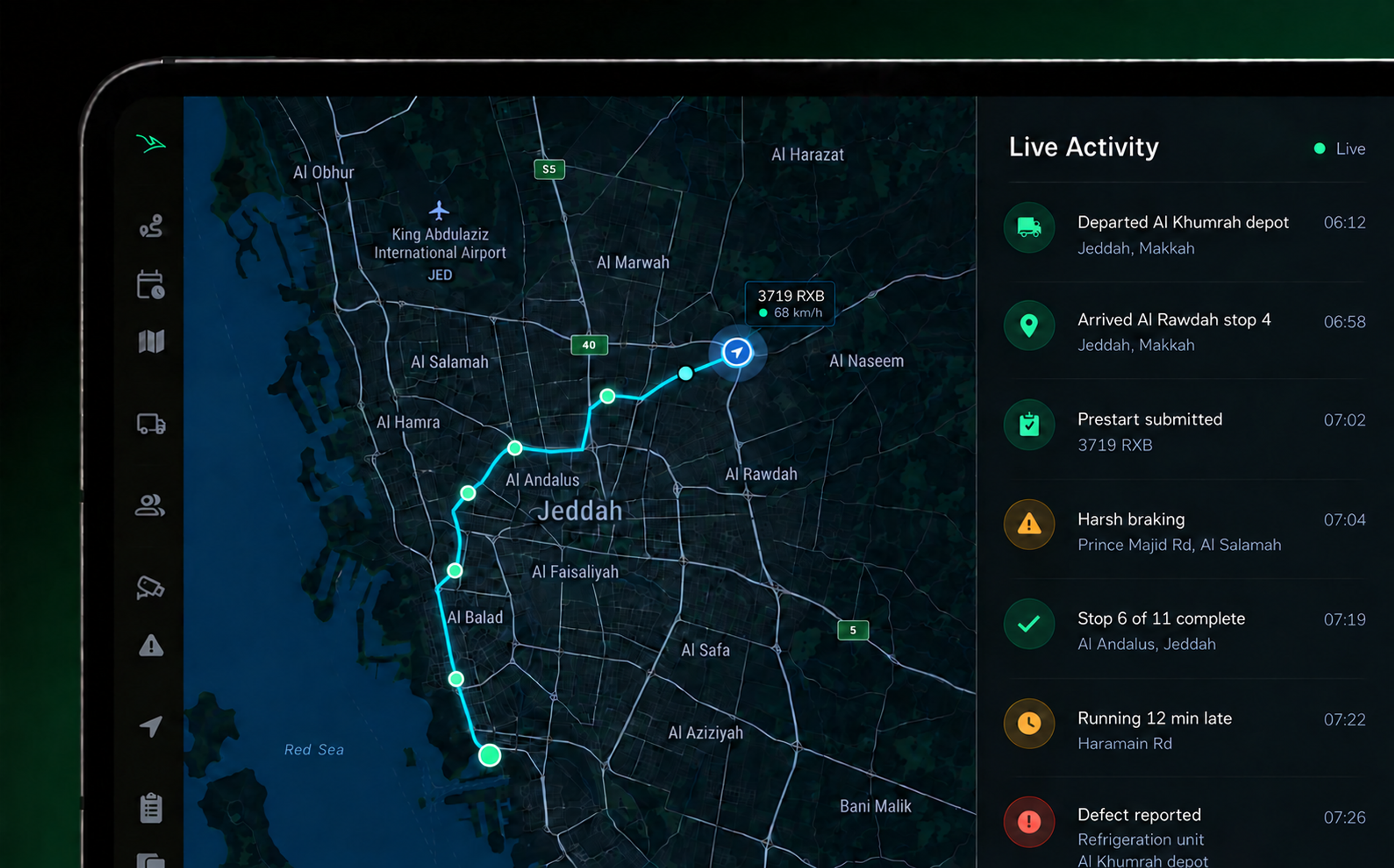
Task: Select the Harsh braking activity text
Action: point(1131,519)
